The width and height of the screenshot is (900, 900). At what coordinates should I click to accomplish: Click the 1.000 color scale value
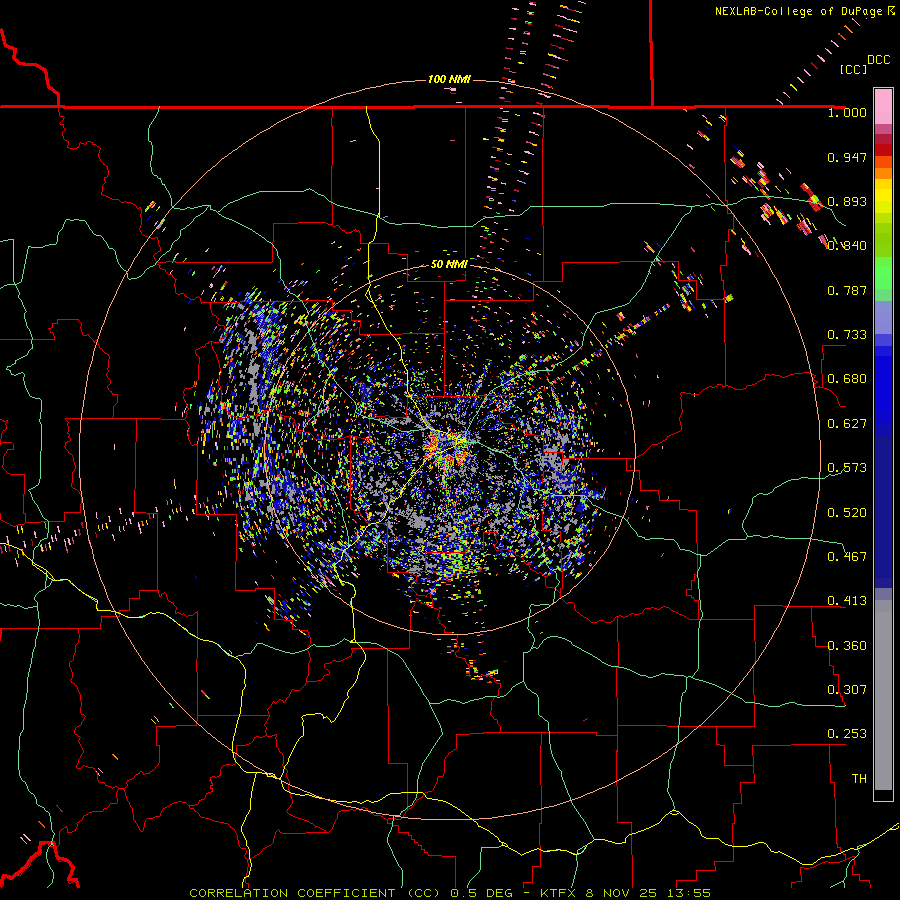tap(847, 112)
